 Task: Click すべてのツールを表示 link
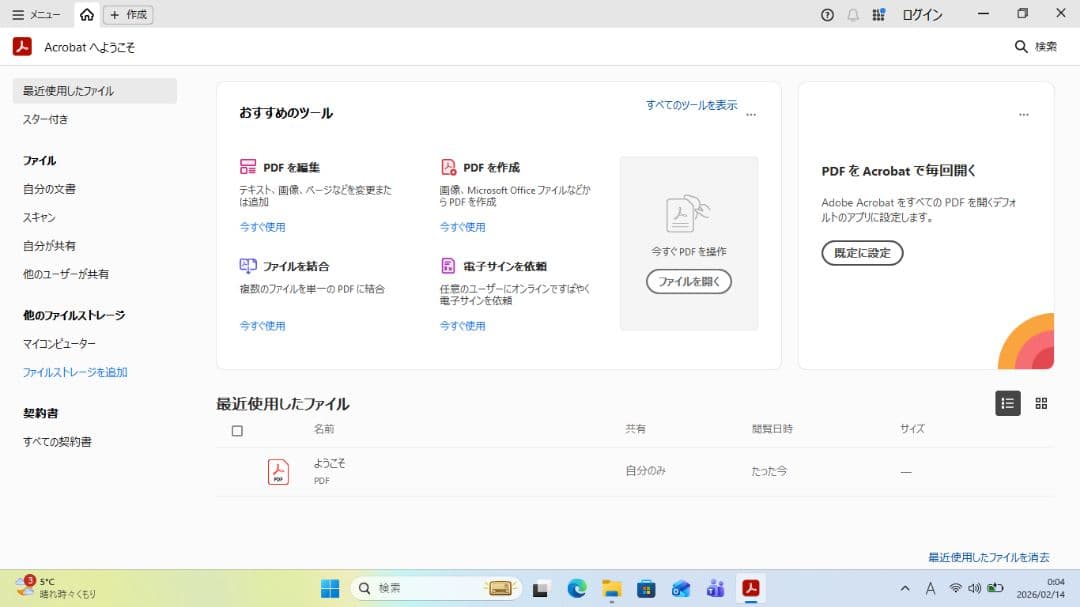click(691, 105)
